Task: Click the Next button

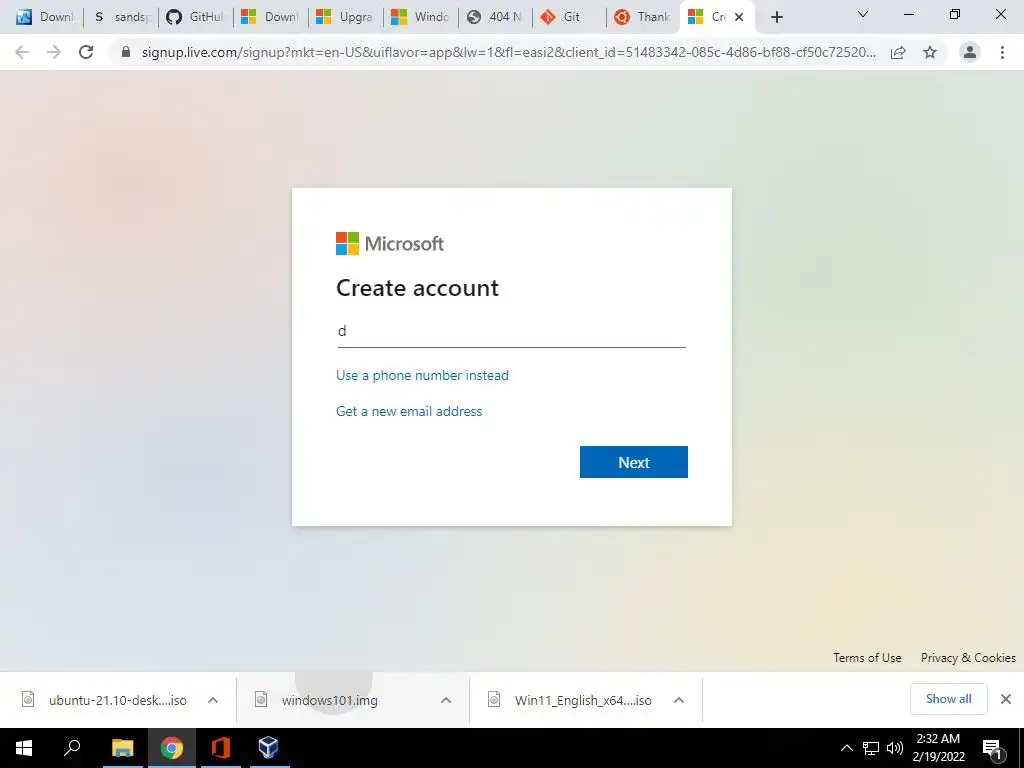Action: pyautogui.click(x=633, y=462)
